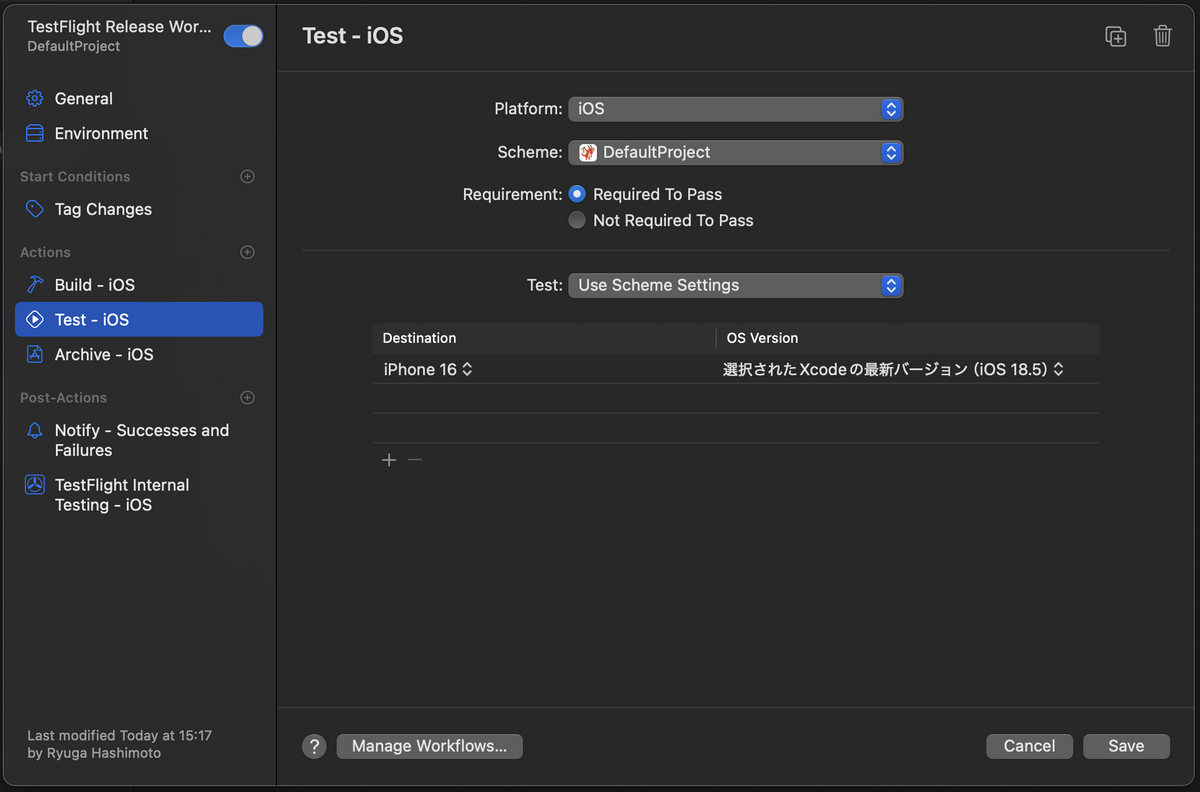Change the OS Version iOS 18.5 selector
The width and height of the screenshot is (1200, 792).
894,370
